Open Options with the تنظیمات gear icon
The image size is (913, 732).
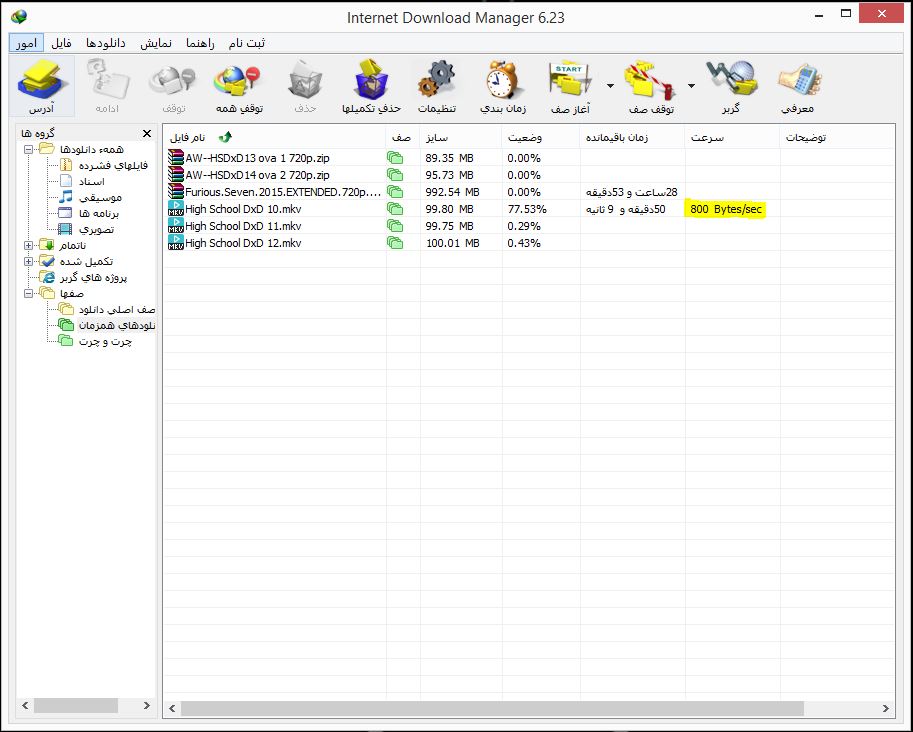(x=437, y=80)
